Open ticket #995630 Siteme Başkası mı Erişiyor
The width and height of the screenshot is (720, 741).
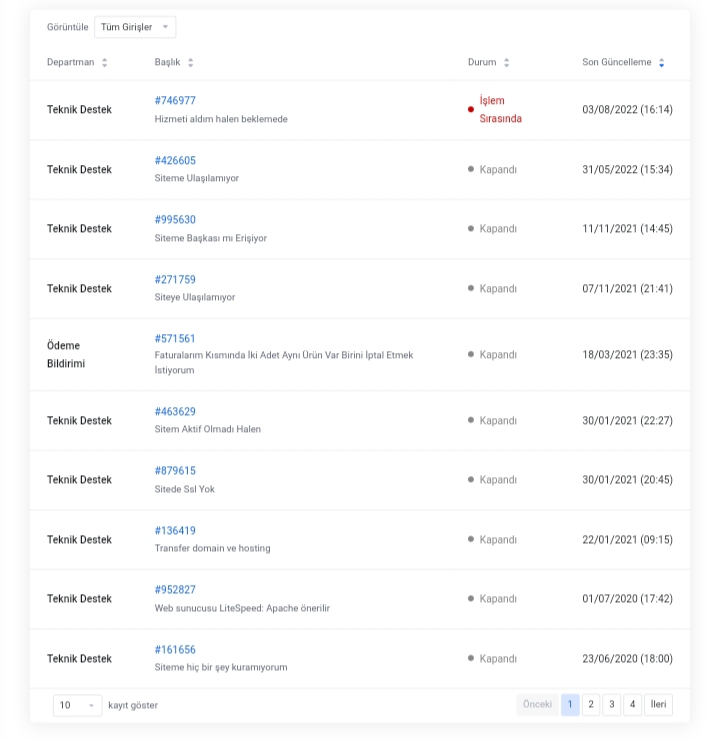pos(175,220)
